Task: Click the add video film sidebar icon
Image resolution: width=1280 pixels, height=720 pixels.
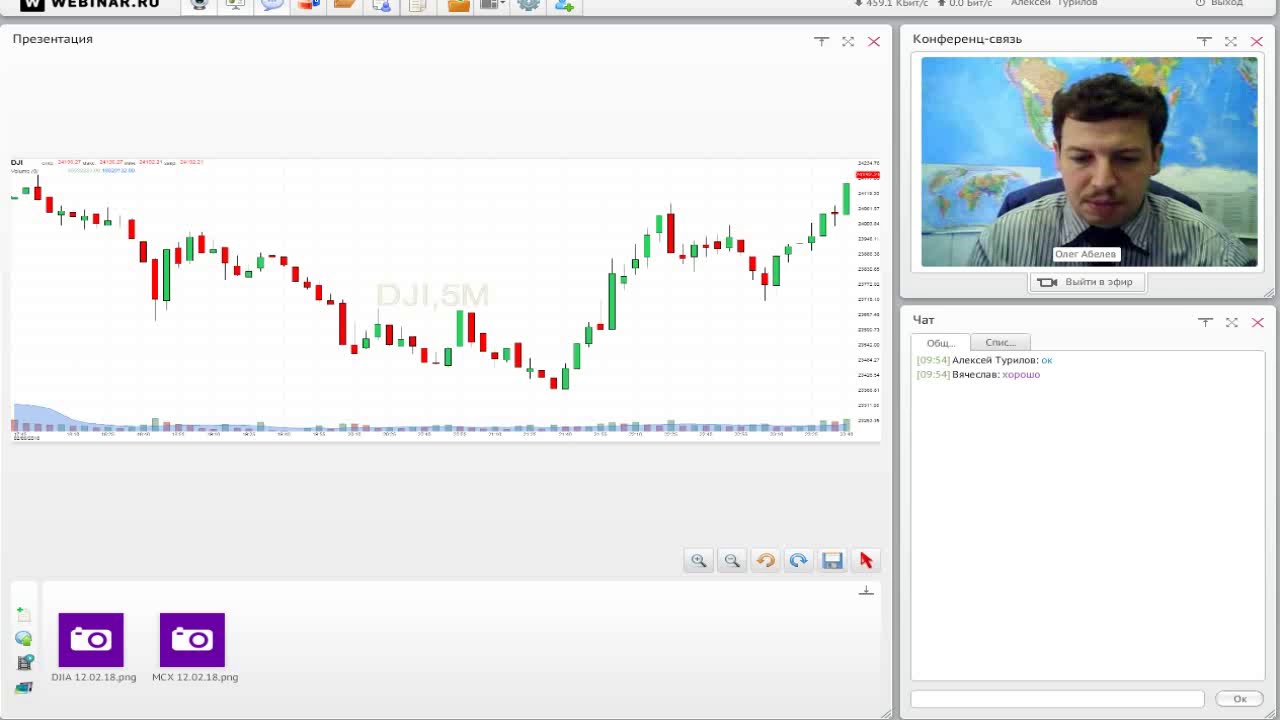Action: pyautogui.click(x=24, y=663)
